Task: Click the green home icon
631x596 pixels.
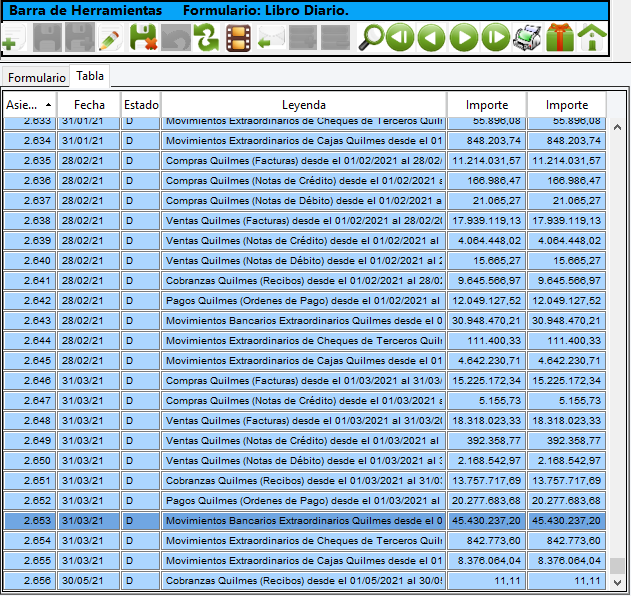Action: point(592,38)
